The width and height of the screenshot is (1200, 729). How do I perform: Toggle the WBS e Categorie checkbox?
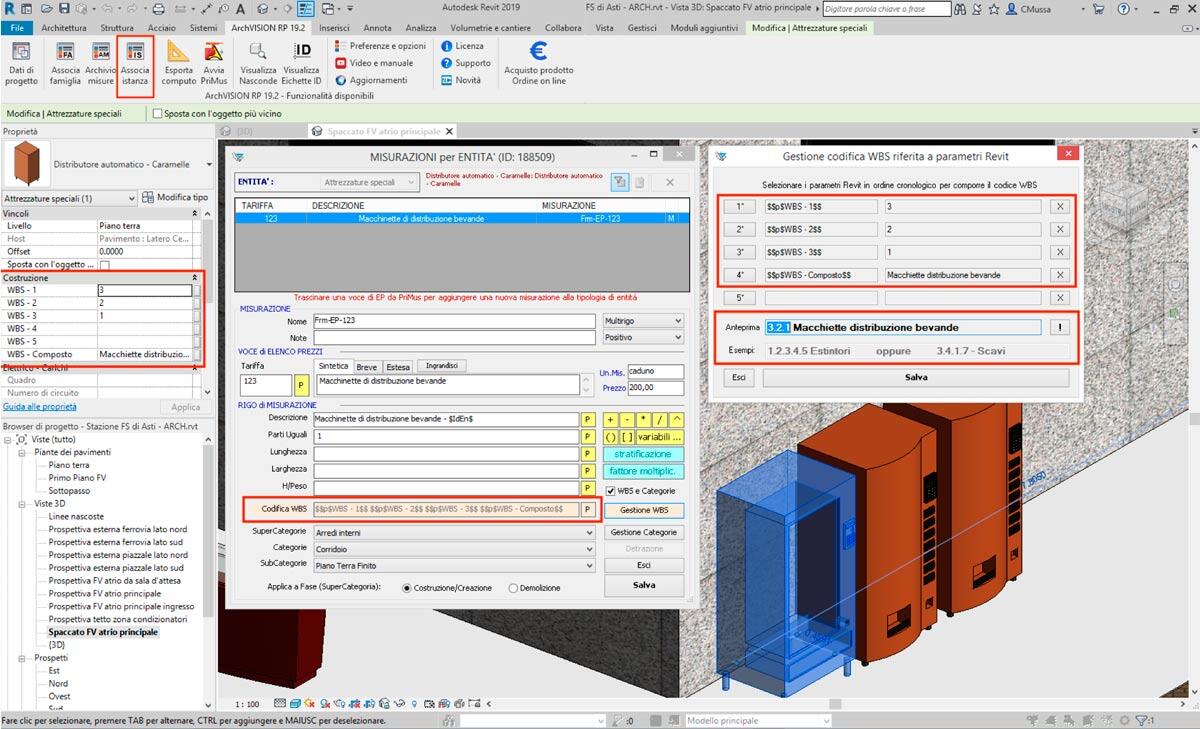[611, 491]
